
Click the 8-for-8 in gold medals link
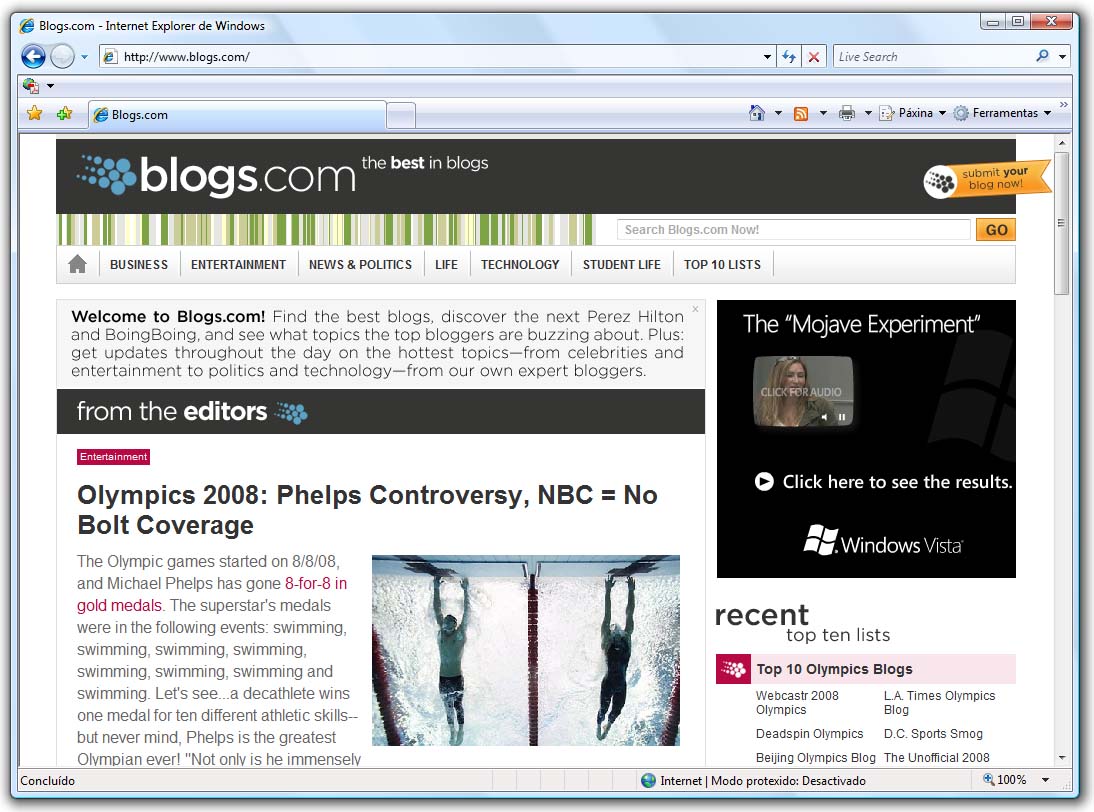point(211,594)
